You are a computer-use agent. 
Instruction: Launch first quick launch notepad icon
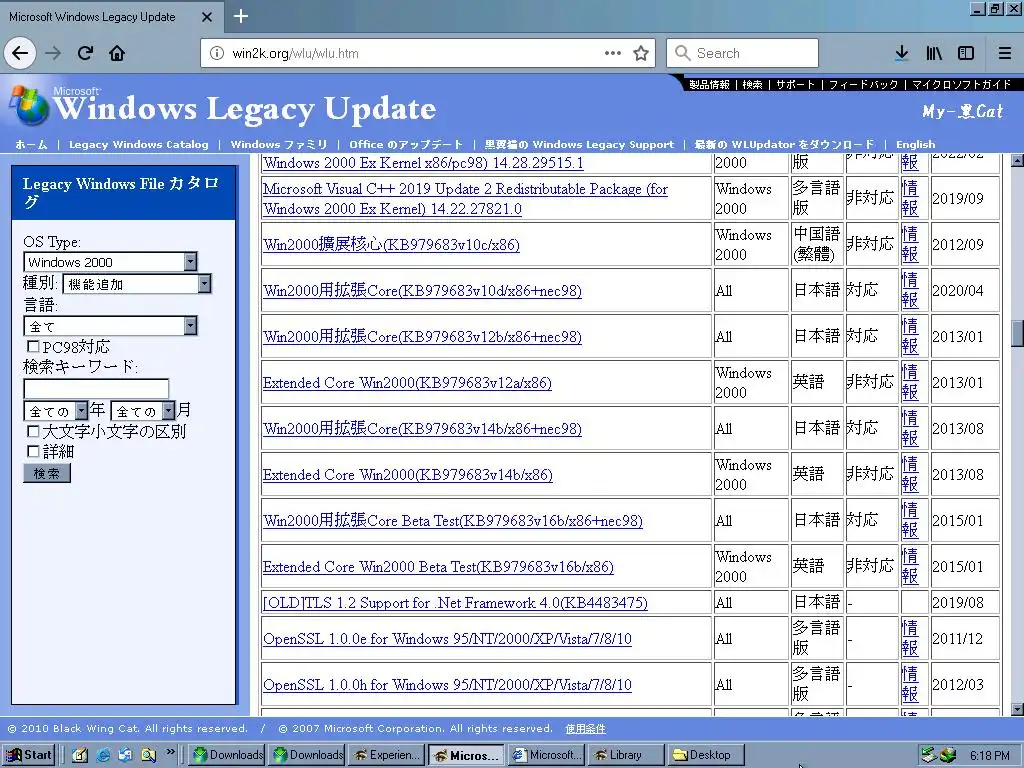80,755
